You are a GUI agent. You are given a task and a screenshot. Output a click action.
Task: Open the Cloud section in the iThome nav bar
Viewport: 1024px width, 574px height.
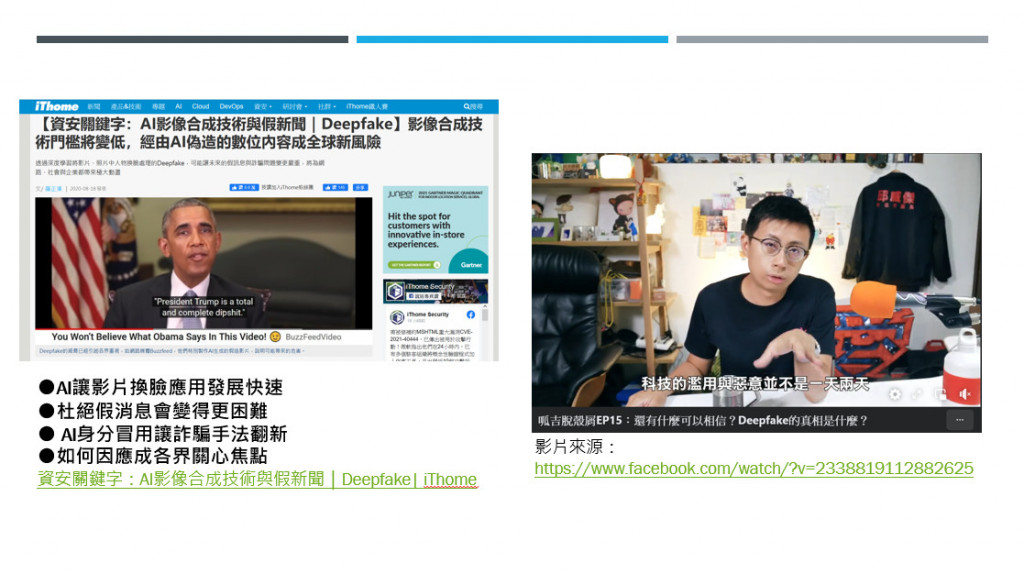tap(200, 106)
